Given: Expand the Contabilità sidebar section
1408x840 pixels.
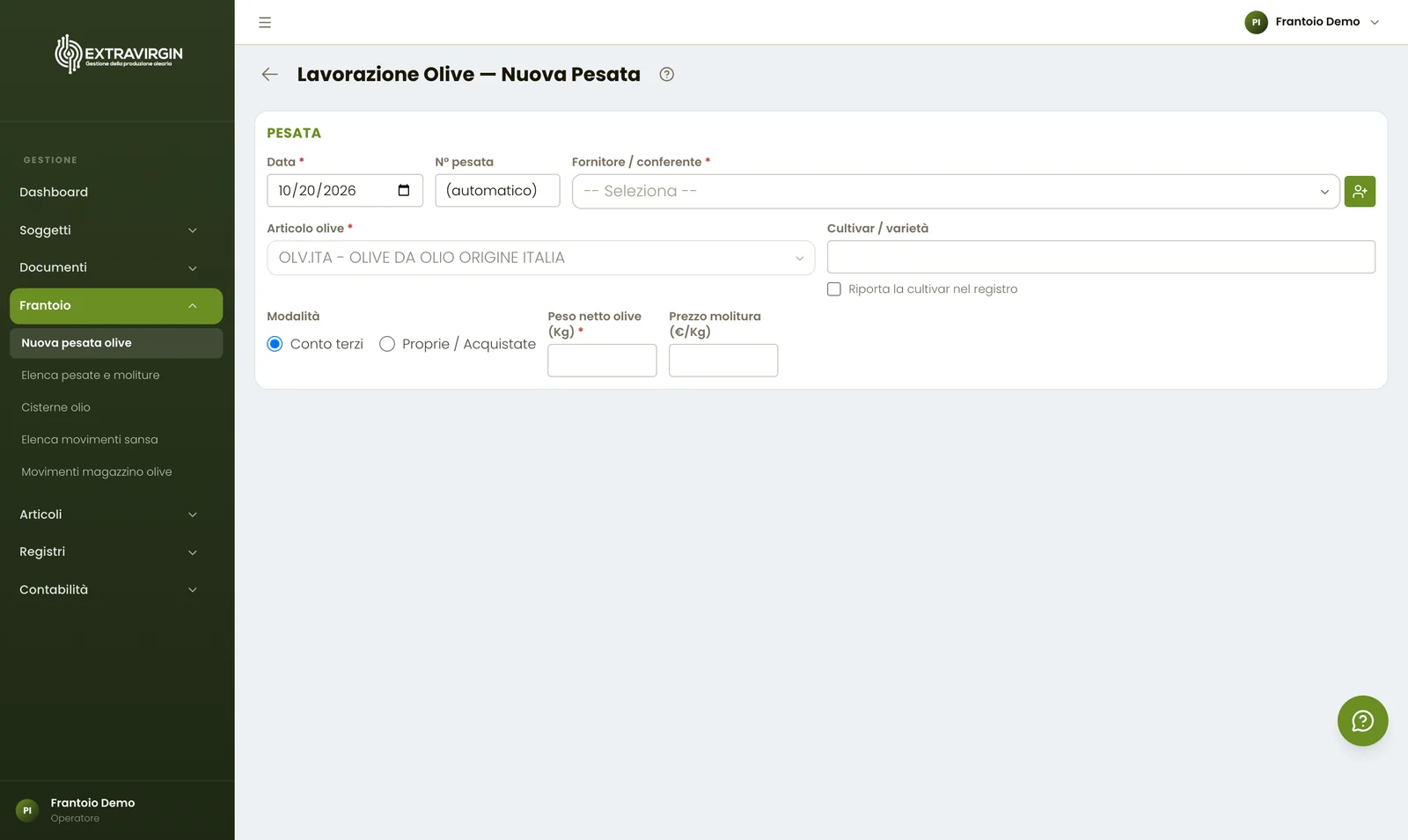Looking at the screenshot, I should [116, 589].
